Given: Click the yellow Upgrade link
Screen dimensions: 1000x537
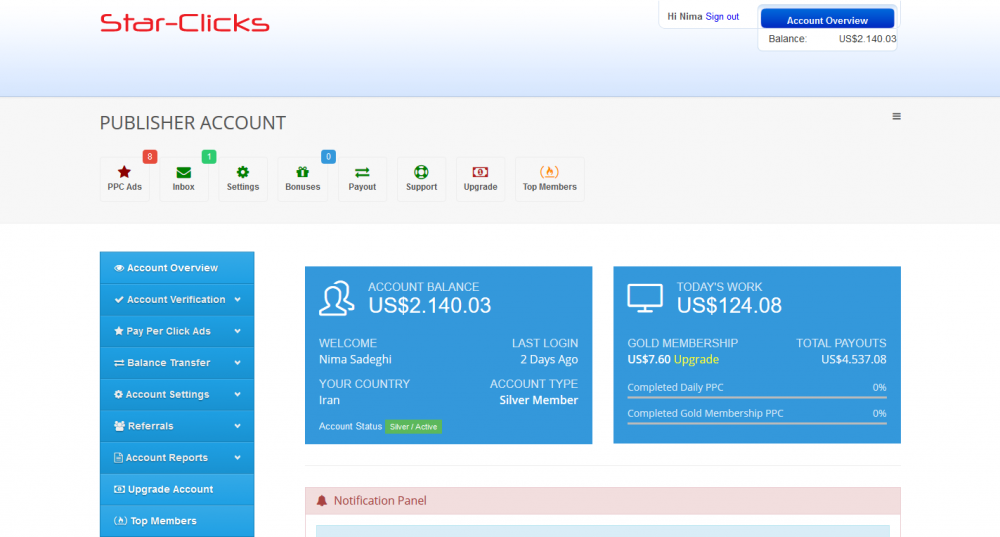Looking at the screenshot, I should pyautogui.click(x=696, y=359).
